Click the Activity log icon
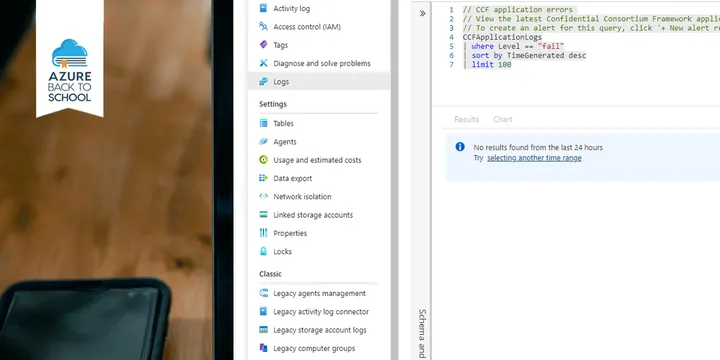 point(264,8)
